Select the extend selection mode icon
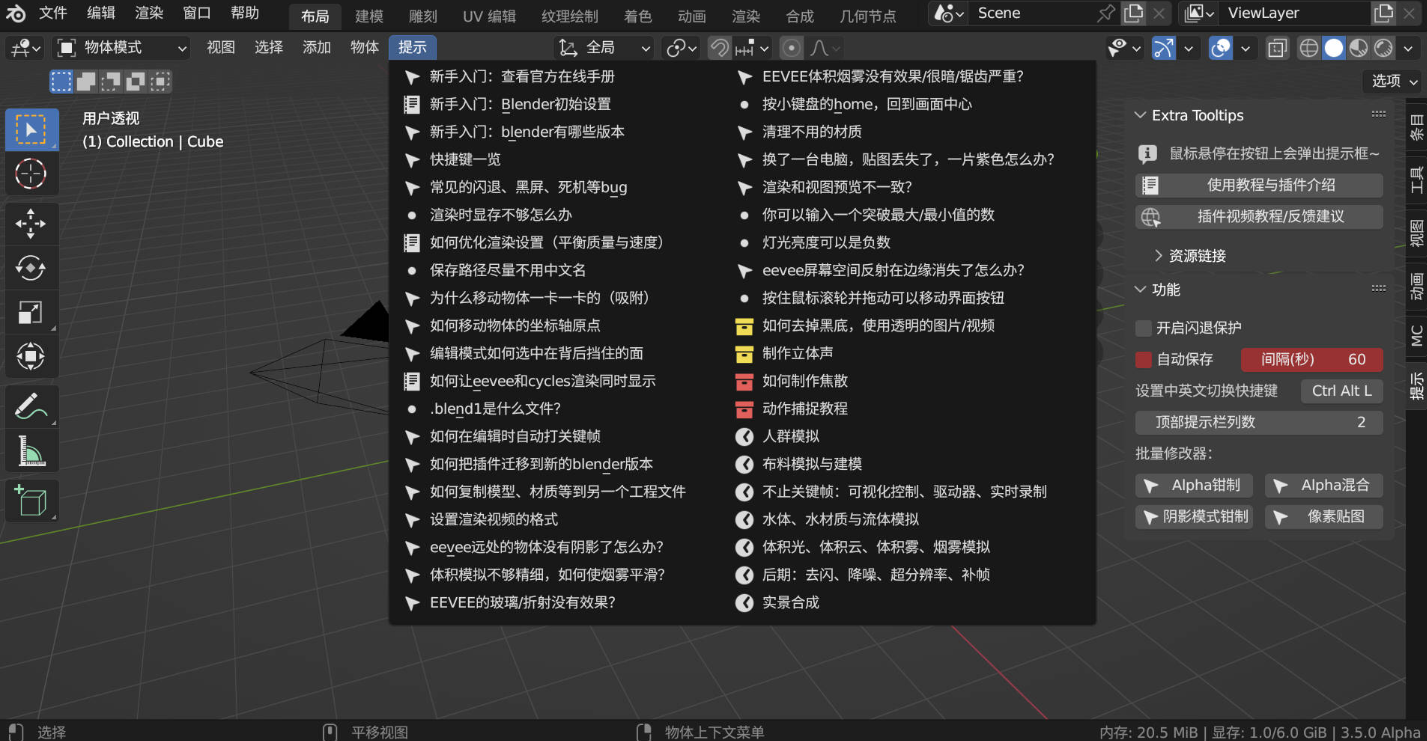The image size is (1427, 741). pos(86,82)
